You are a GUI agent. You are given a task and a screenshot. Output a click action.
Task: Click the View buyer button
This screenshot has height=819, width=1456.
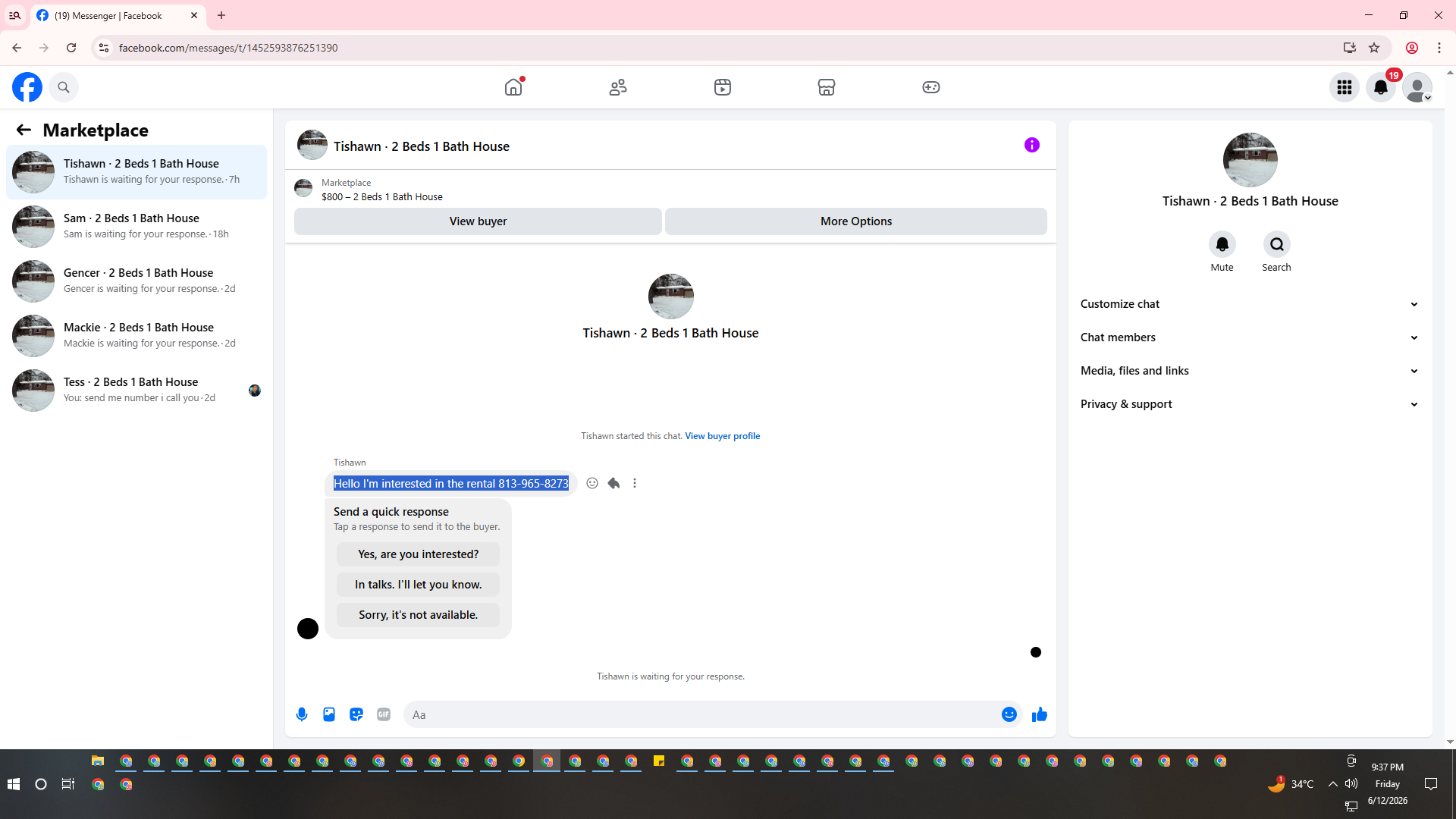pyautogui.click(x=478, y=221)
